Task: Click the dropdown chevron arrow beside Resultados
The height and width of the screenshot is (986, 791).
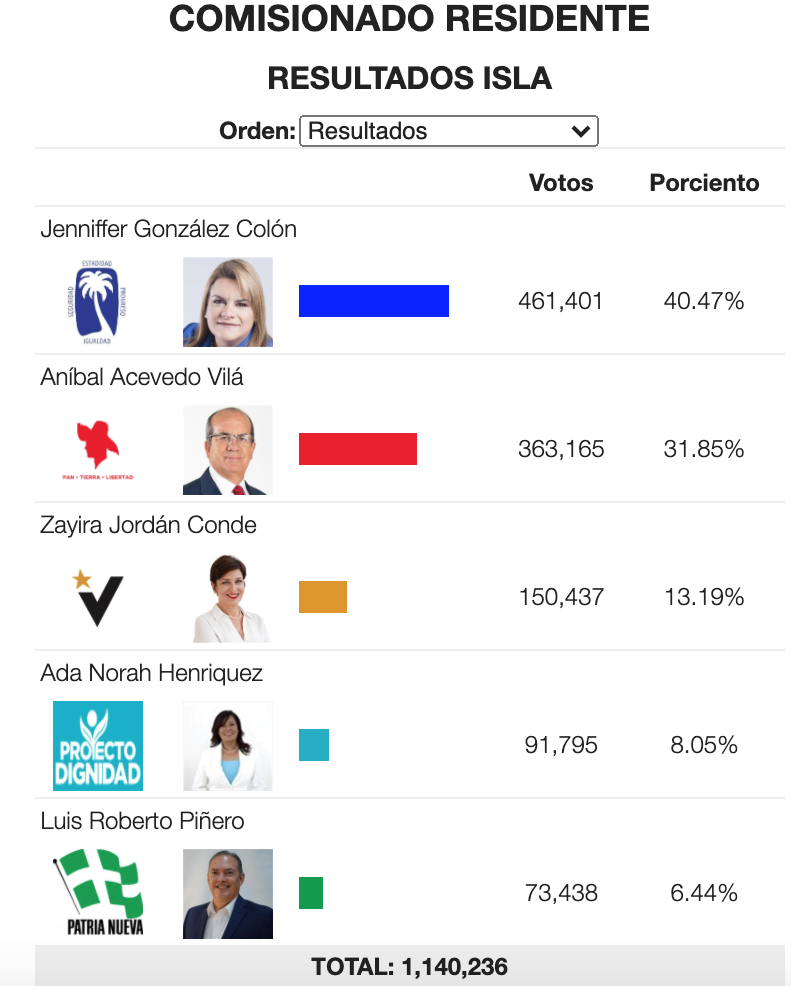Action: click(x=580, y=131)
